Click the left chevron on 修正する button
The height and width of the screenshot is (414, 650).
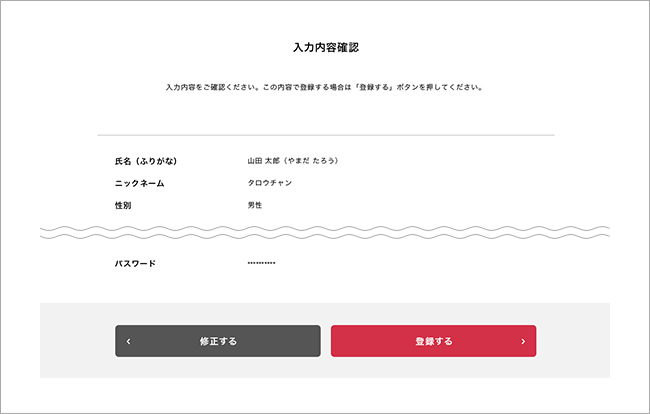(128, 341)
